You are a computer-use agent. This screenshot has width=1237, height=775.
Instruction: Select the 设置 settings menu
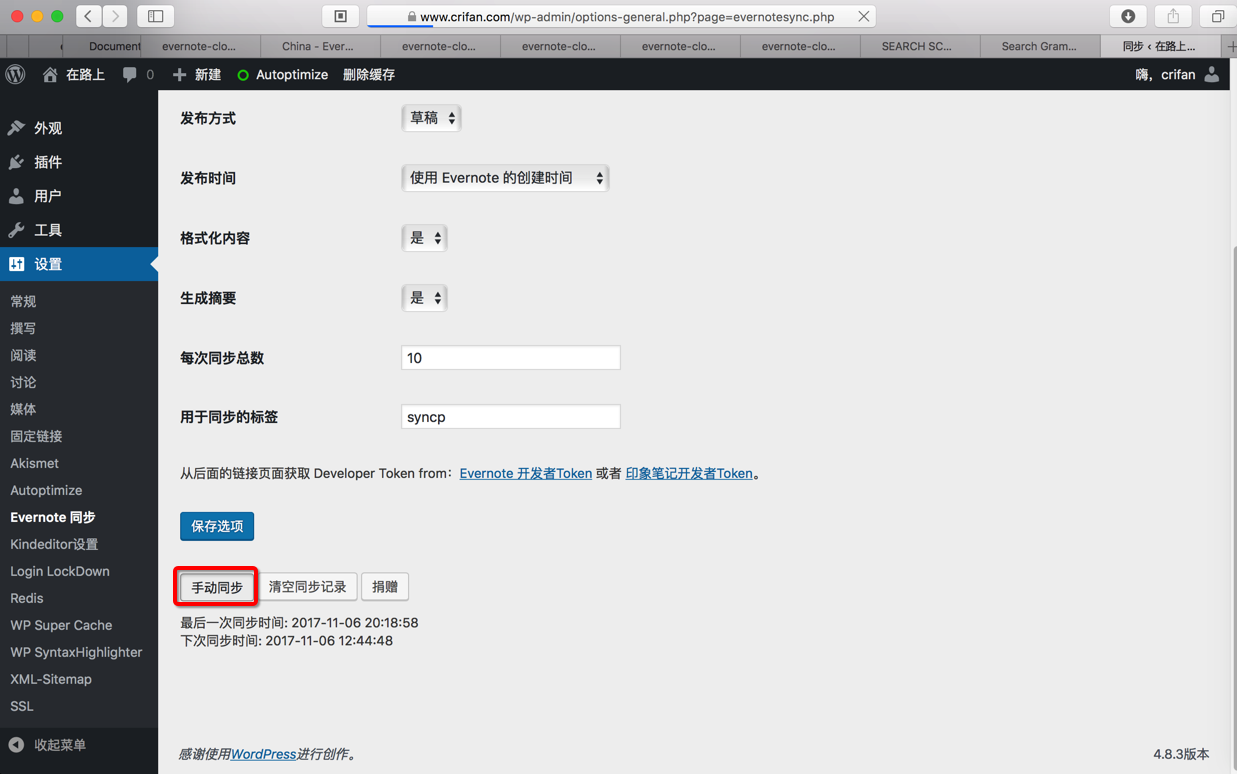tap(79, 264)
